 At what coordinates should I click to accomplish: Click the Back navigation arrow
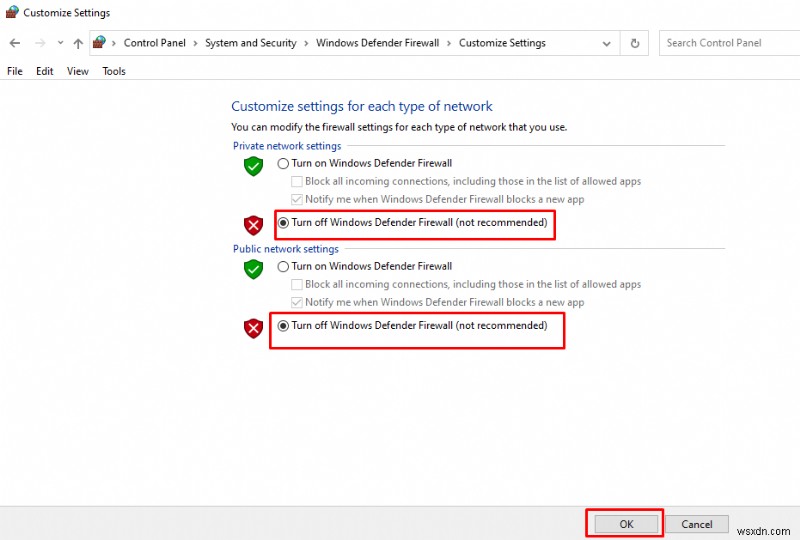point(15,43)
